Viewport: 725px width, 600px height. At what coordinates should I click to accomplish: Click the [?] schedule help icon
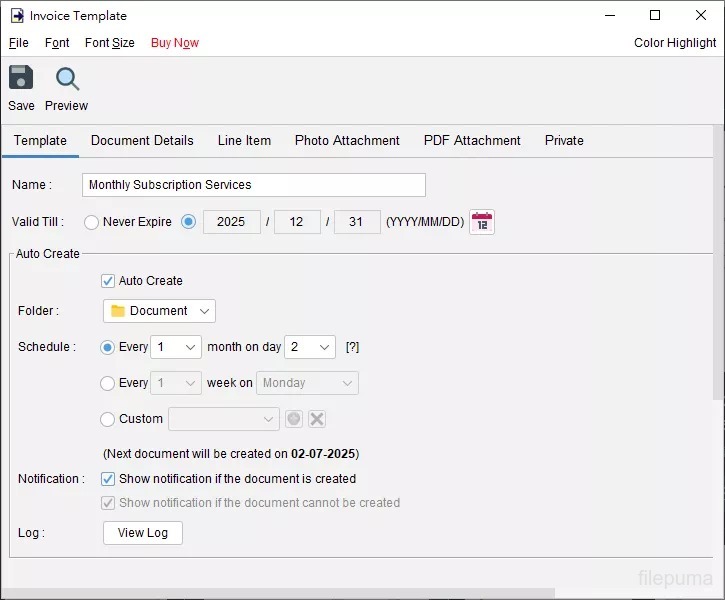click(352, 347)
